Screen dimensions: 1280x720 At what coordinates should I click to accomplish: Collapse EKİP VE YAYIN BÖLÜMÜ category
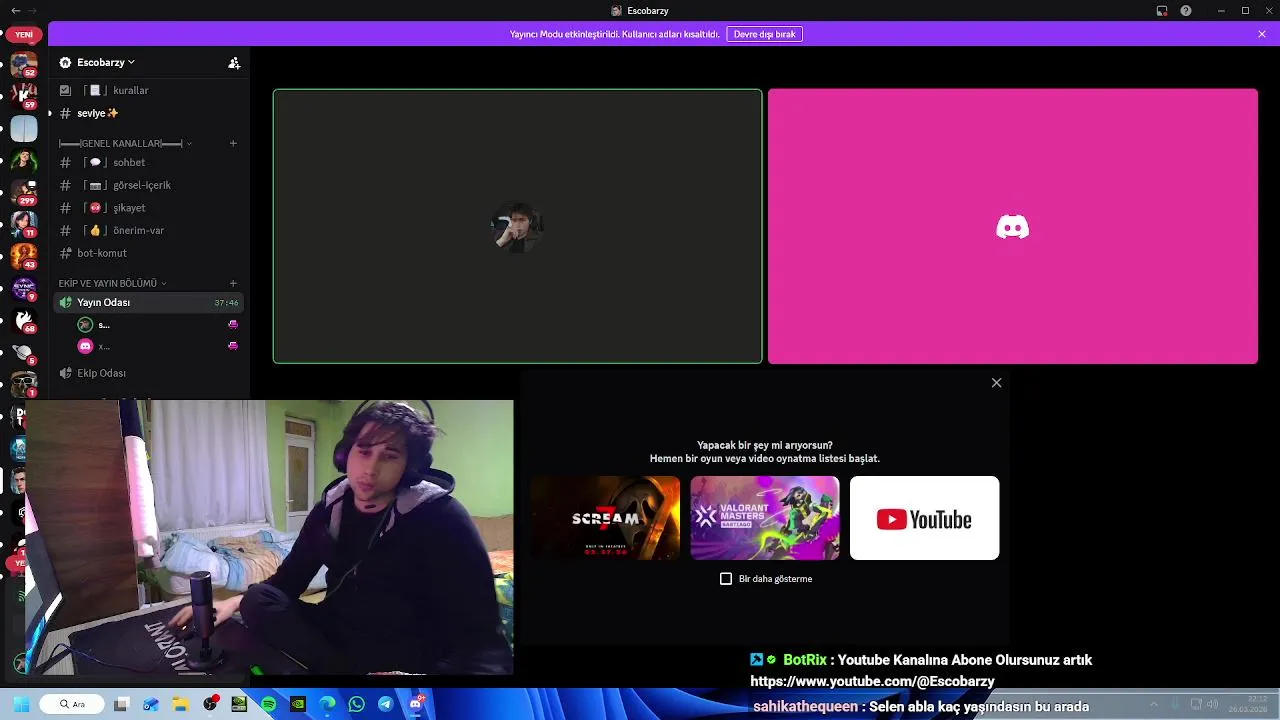point(112,283)
